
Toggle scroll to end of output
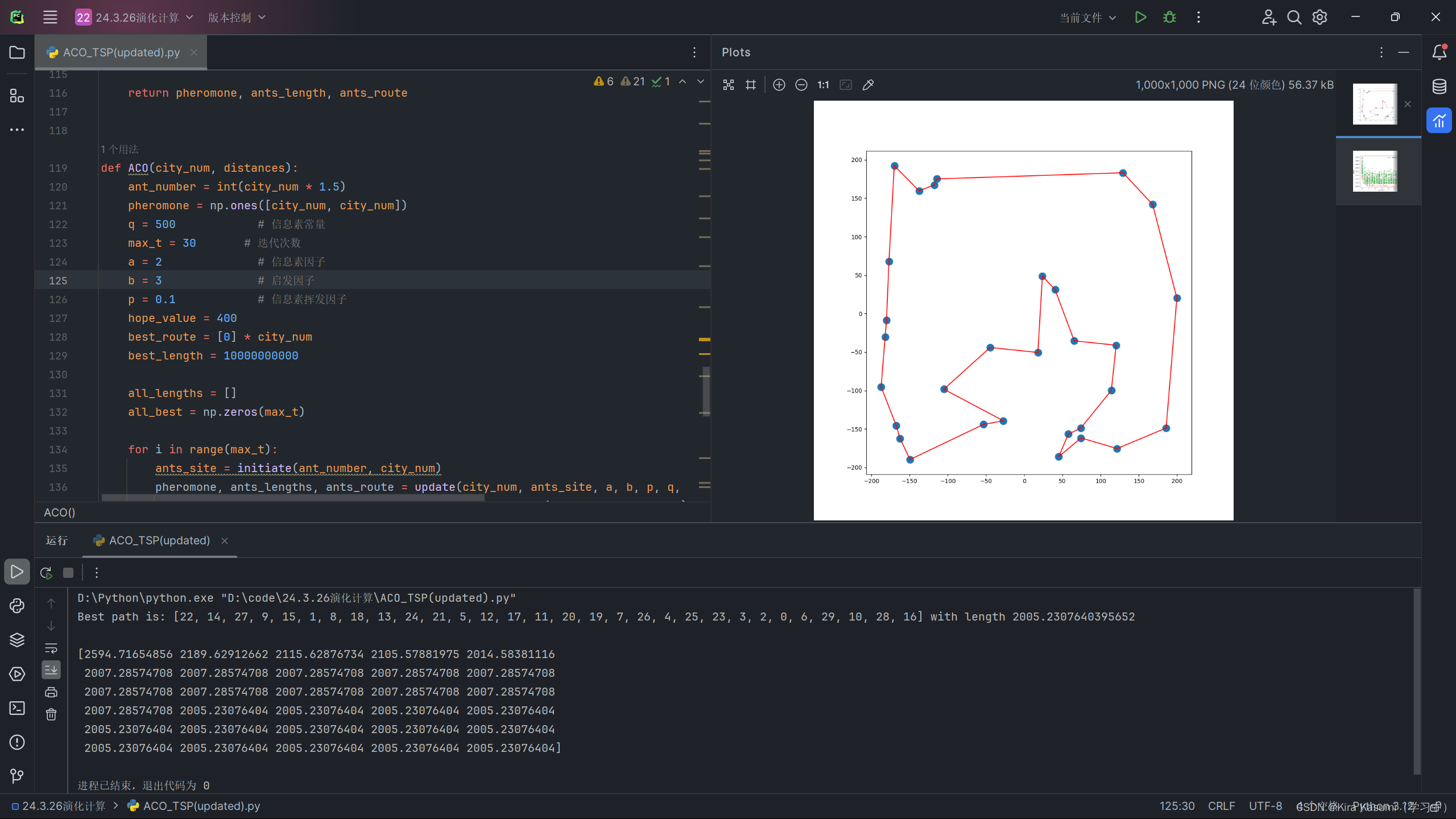(51, 669)
